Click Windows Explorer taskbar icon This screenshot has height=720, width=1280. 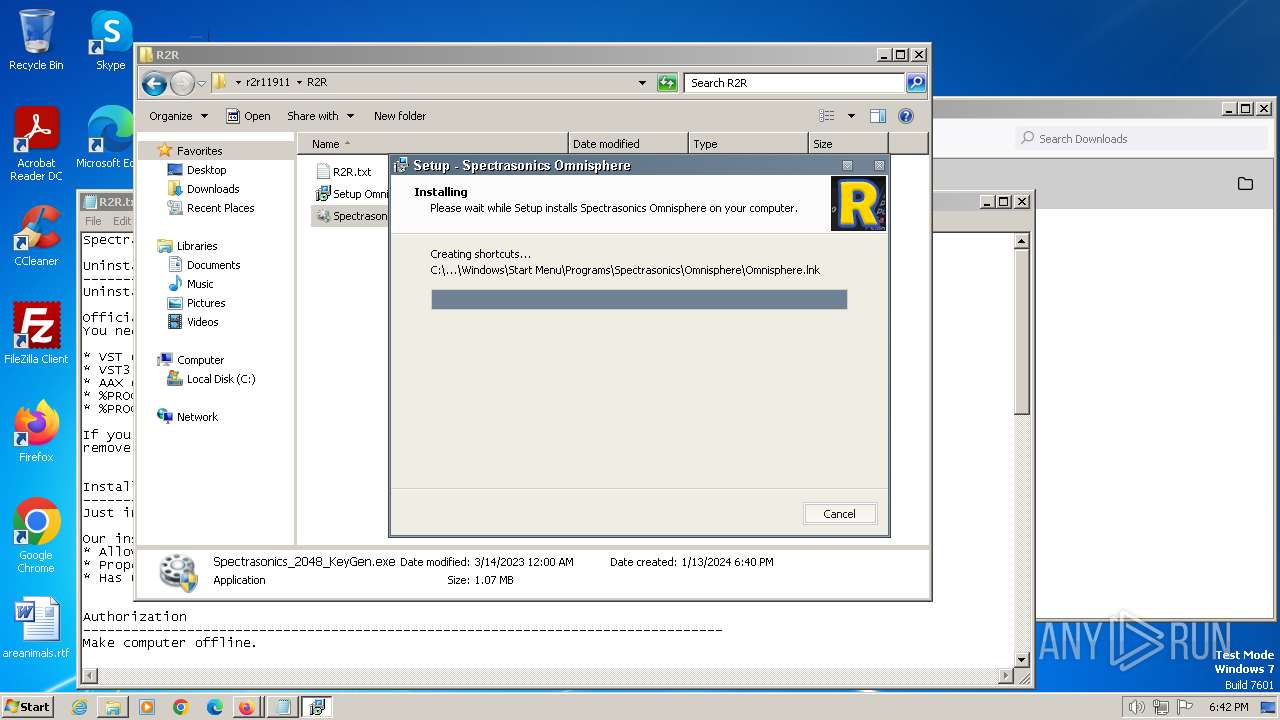pyautogui.click(x=113, y=707)
